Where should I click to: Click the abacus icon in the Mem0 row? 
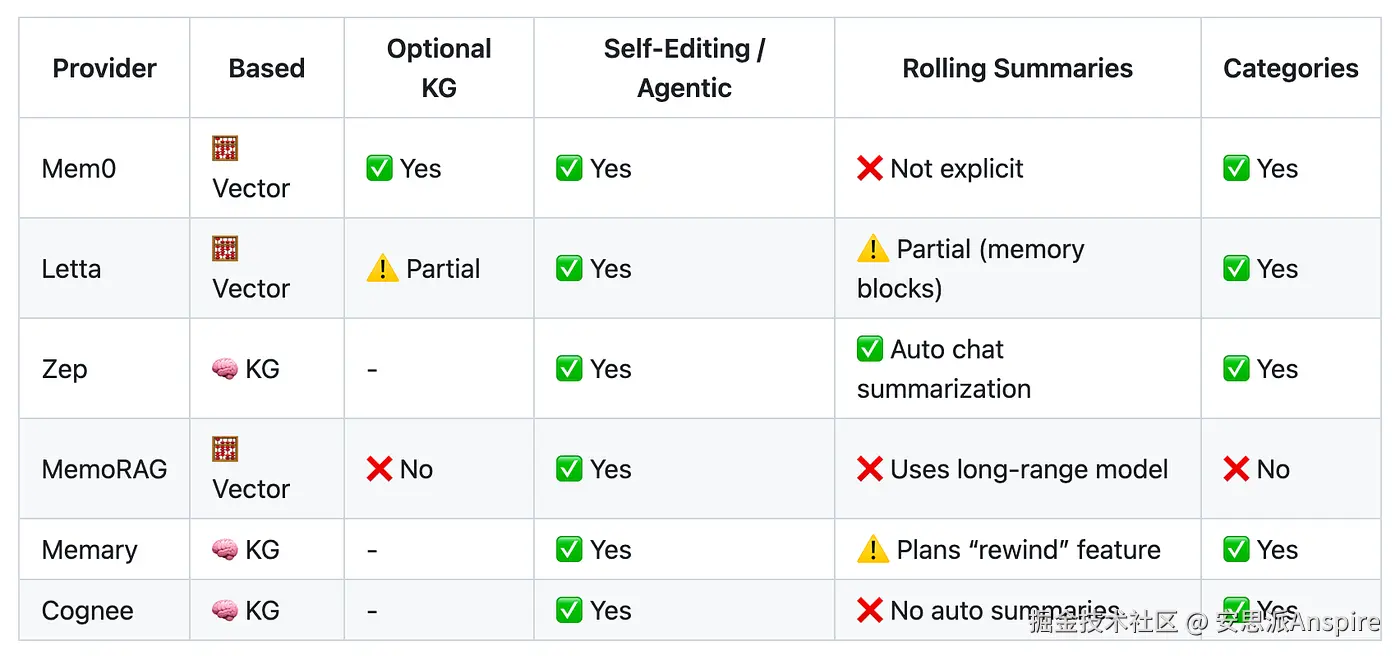coord(225,149)
